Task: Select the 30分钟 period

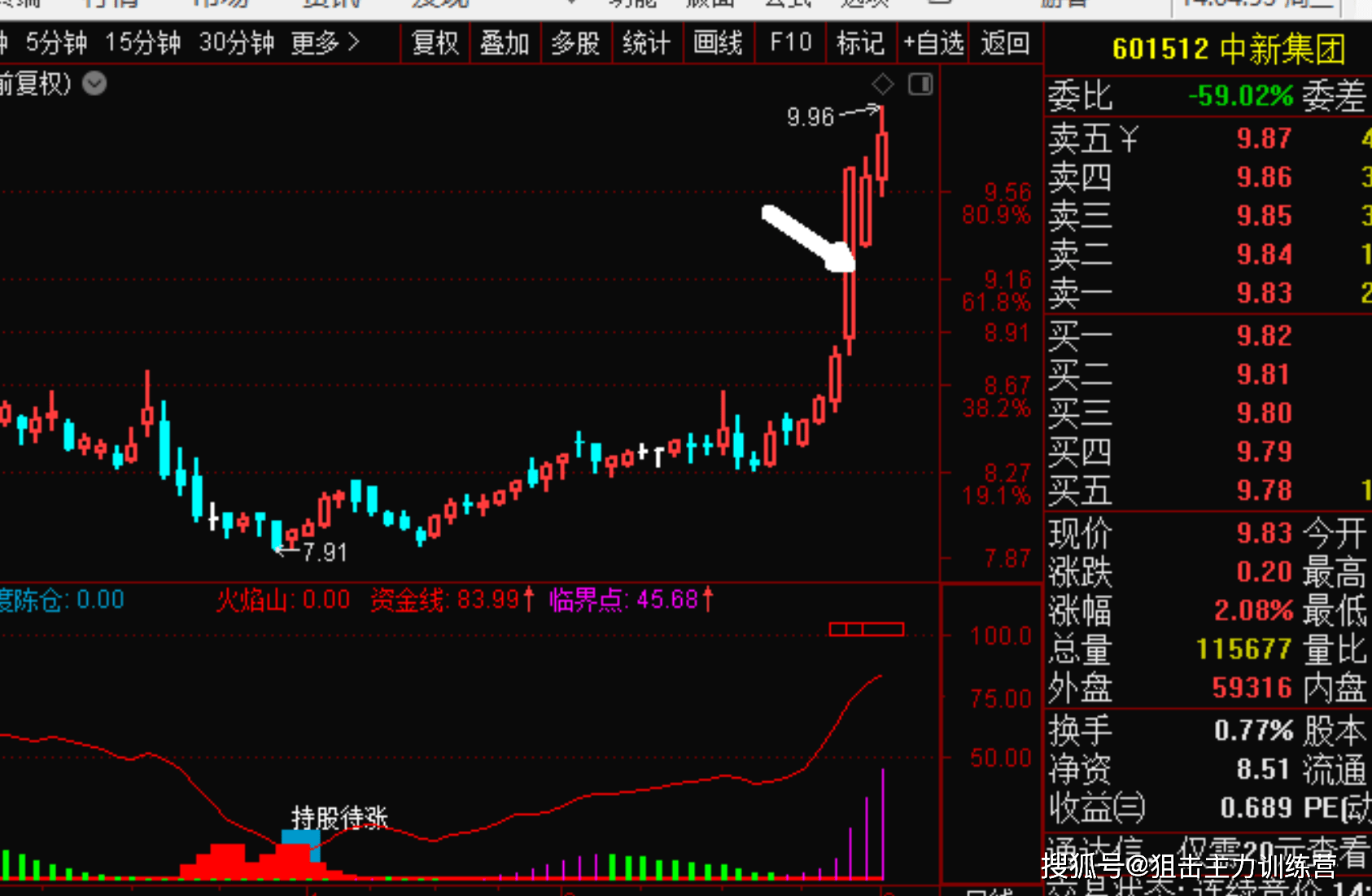Action: click(236, 42)
